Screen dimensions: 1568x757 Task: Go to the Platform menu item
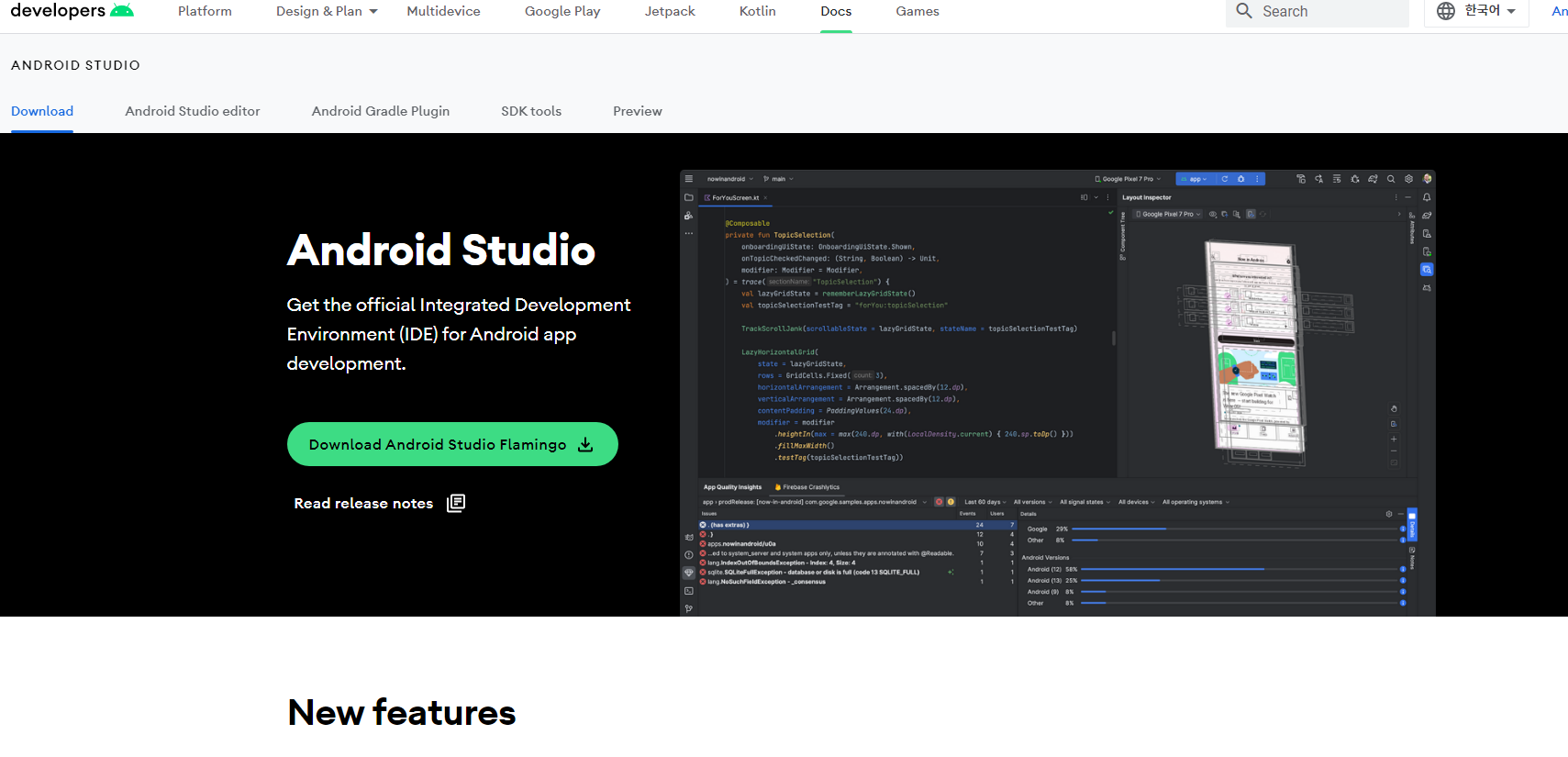205,11
